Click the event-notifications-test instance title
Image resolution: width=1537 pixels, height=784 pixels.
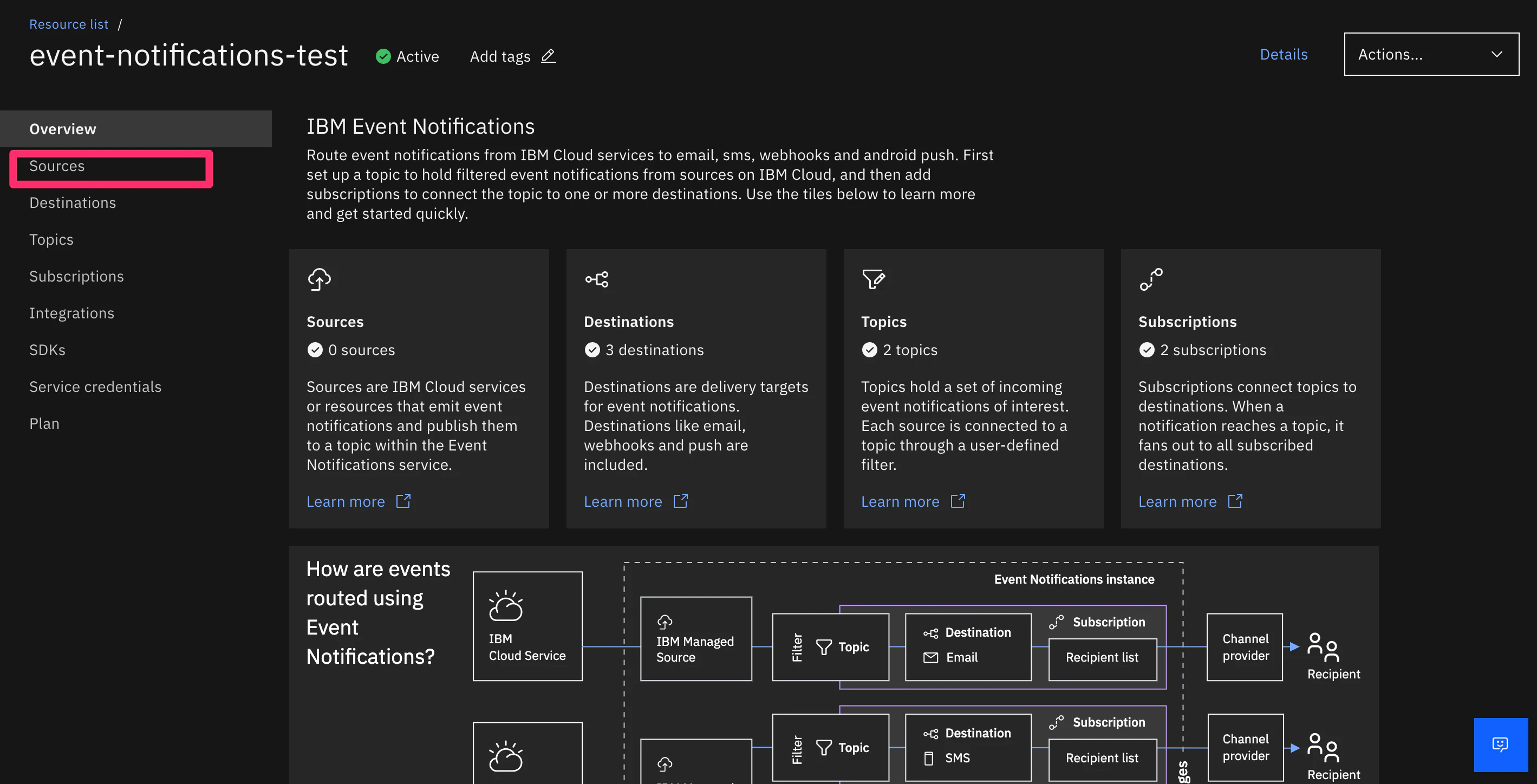(188, 55)
